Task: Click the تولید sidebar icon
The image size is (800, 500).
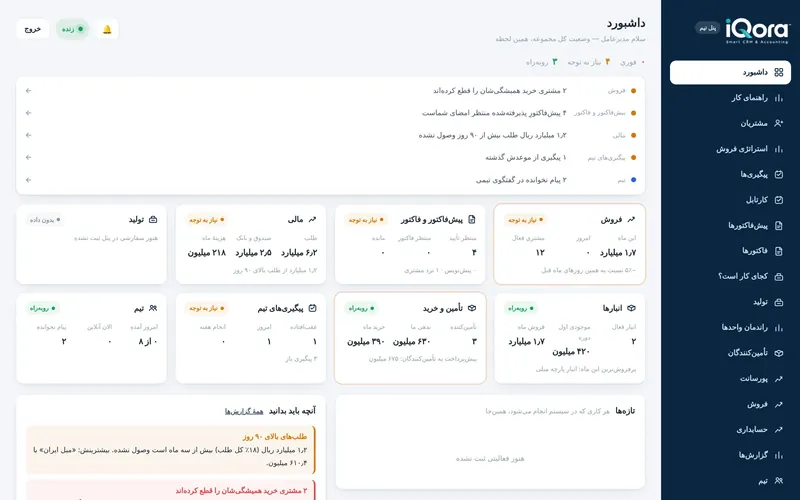Action: (x=779, y=302)
